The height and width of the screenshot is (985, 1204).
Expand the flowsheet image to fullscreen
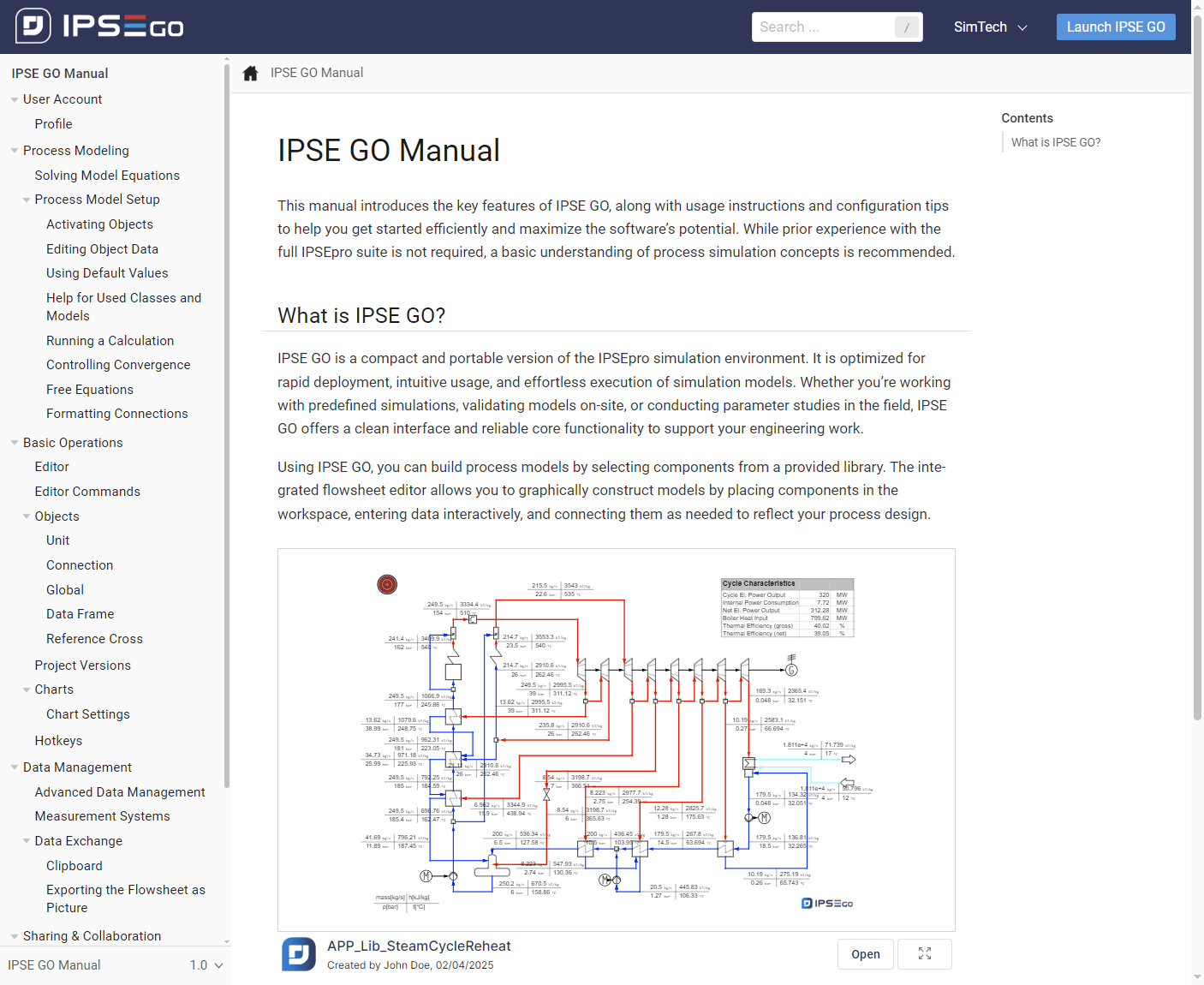924,953
